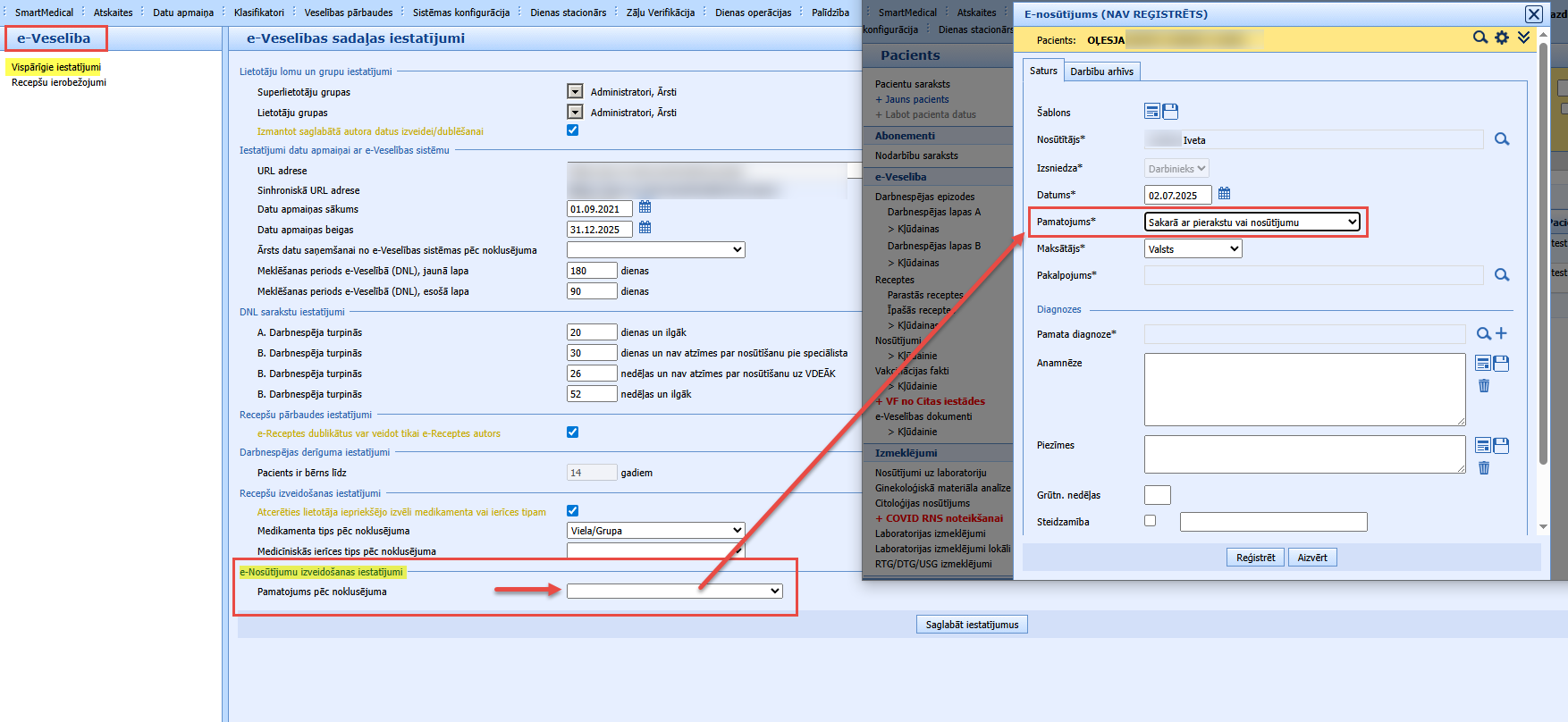Open Medikamenta tips Viela/Grupa dropdown
The image size is (1568, 722).
pyautogui.click(x=656, y=531)
